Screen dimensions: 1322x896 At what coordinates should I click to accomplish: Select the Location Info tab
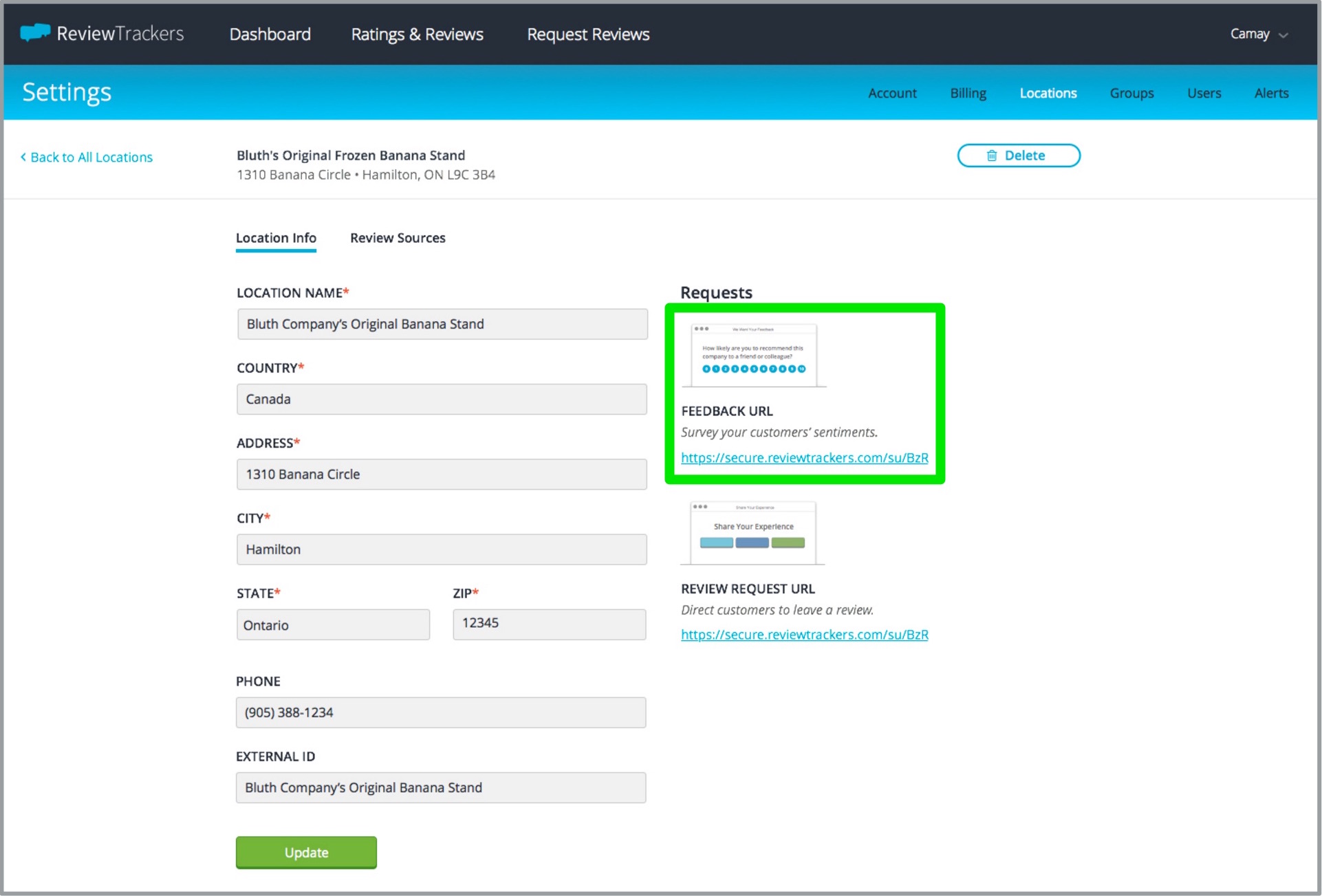point(276,238)
